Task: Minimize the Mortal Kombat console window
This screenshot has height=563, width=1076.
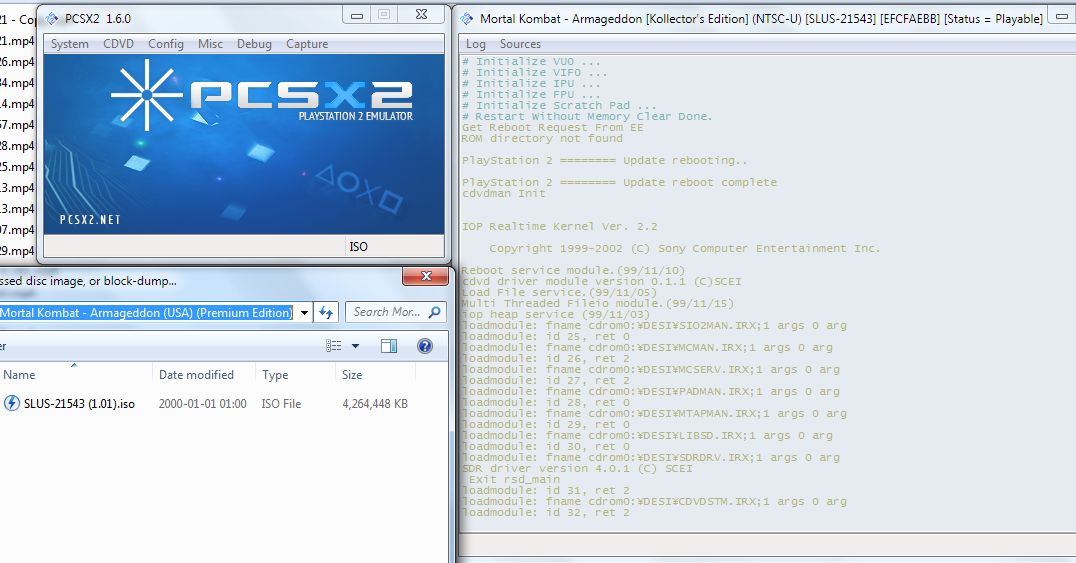Action: point(1062,16)
